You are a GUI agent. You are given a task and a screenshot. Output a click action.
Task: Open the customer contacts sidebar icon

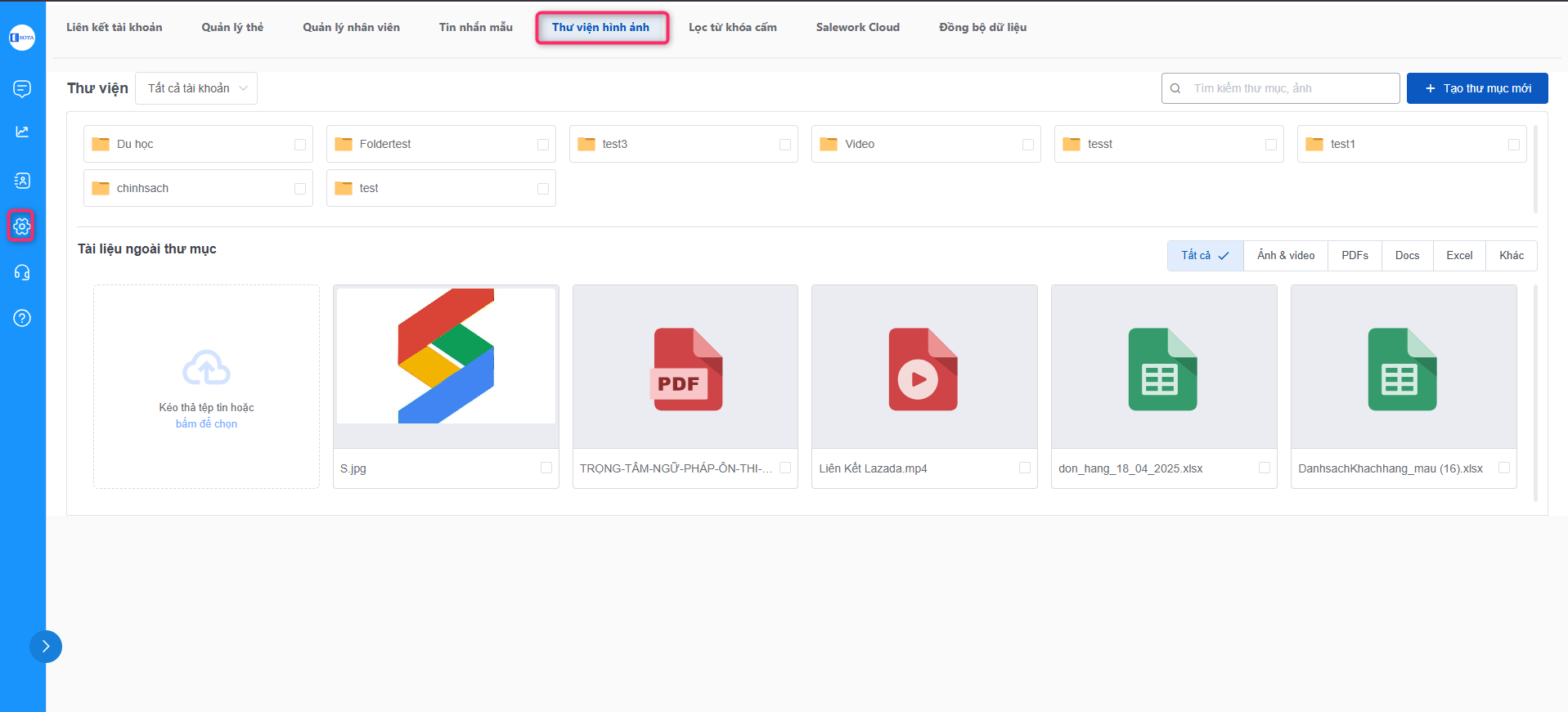(22, 181)
